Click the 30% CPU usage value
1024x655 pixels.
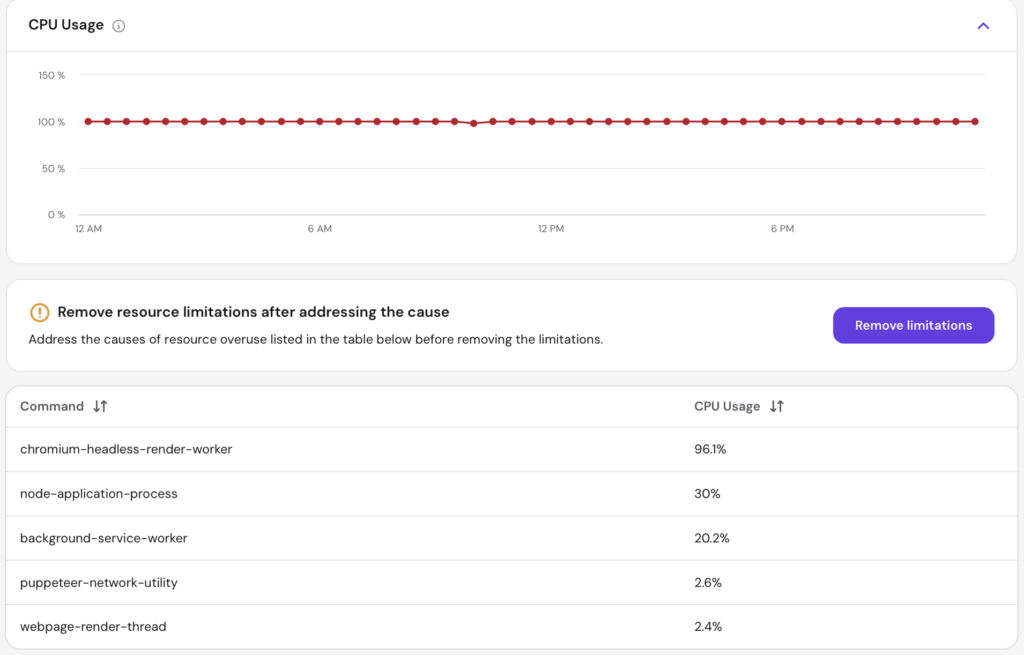click(x=707, y=494)
